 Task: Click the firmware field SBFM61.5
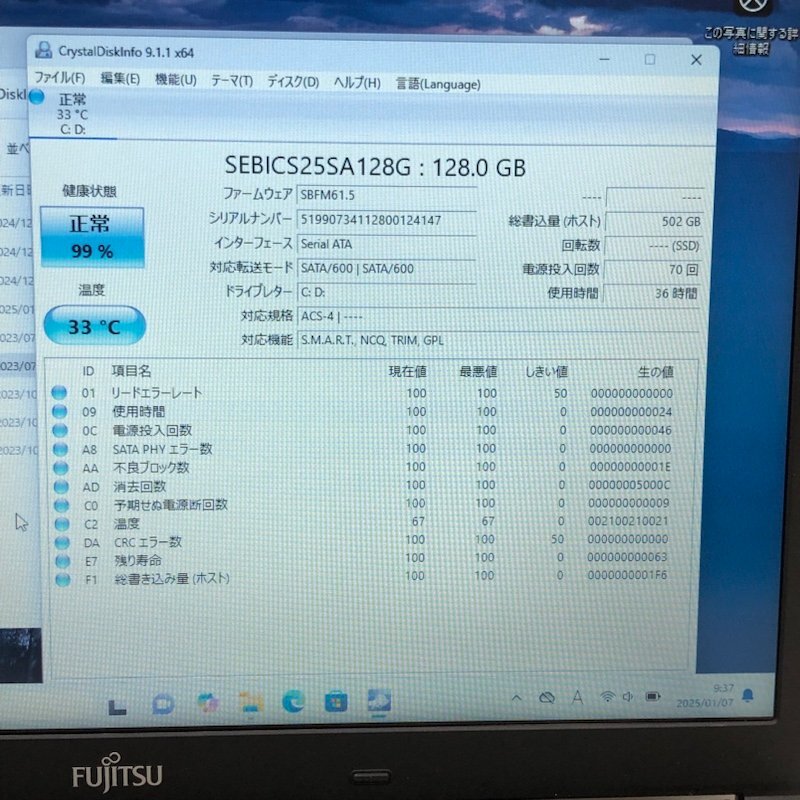coord(386,195)
